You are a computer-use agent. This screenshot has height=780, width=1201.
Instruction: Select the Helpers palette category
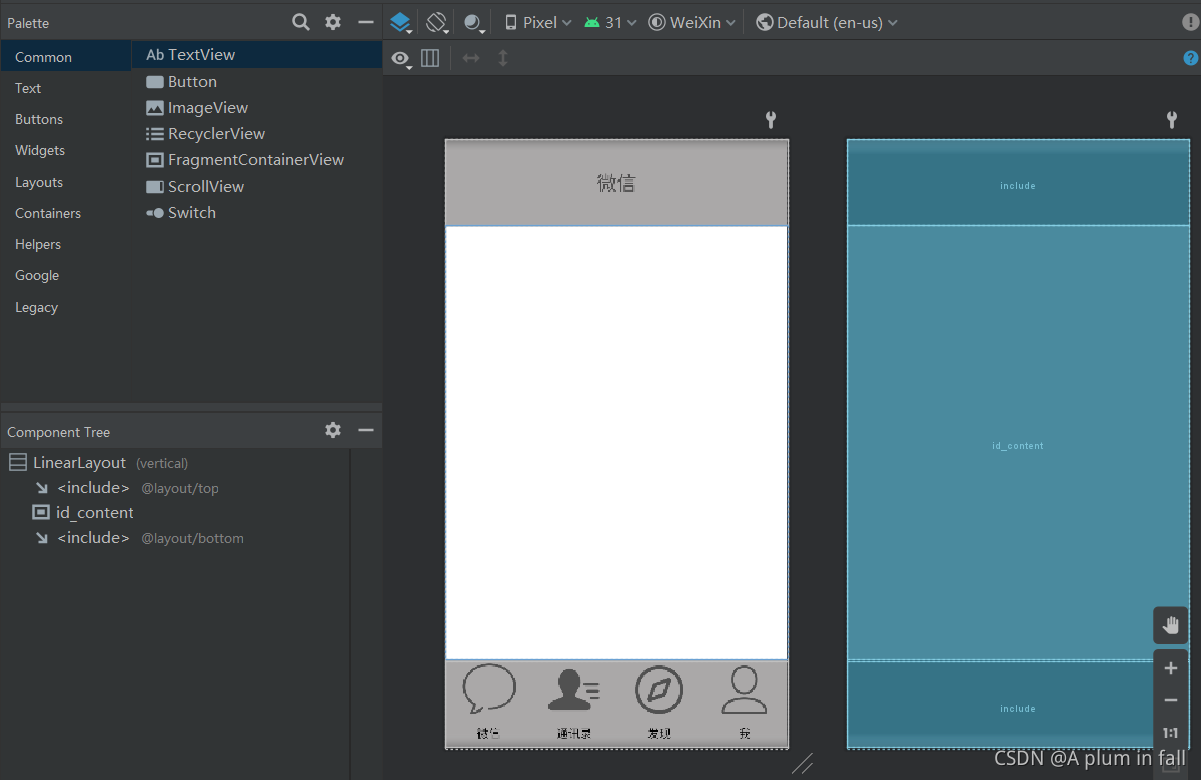click(x=66, y=244)
